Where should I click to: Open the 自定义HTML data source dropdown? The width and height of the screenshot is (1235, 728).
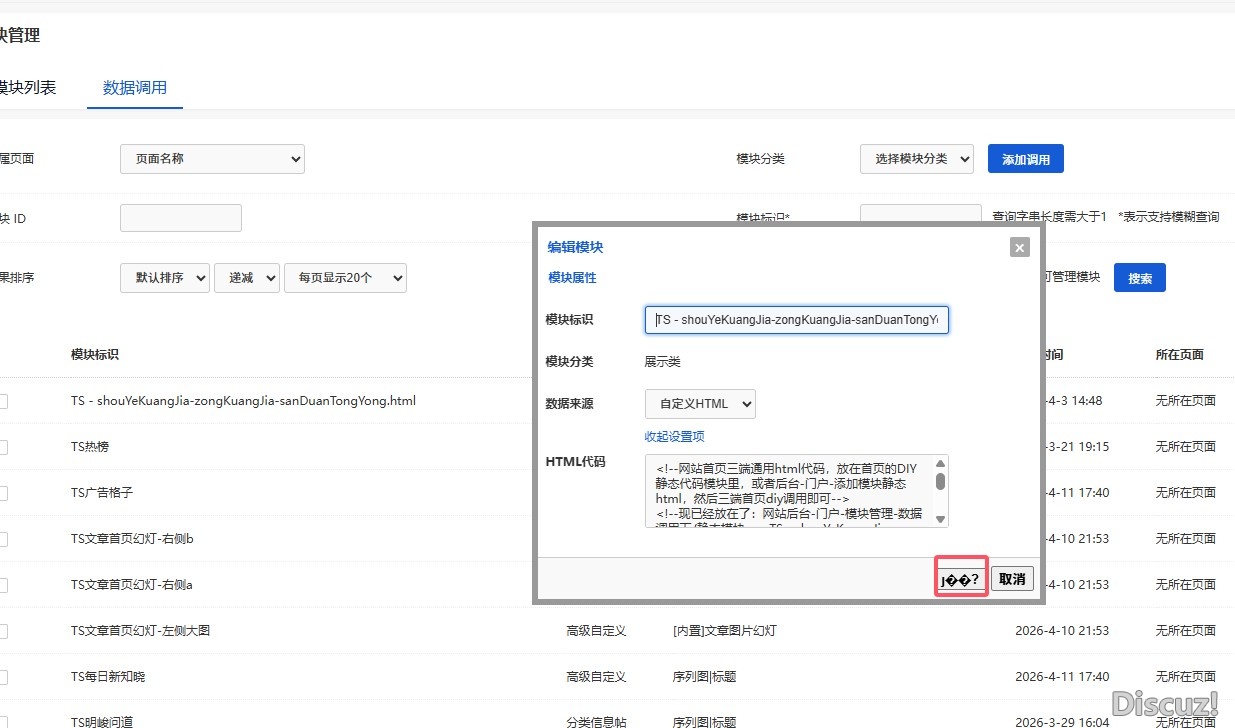tap(699, 403)
